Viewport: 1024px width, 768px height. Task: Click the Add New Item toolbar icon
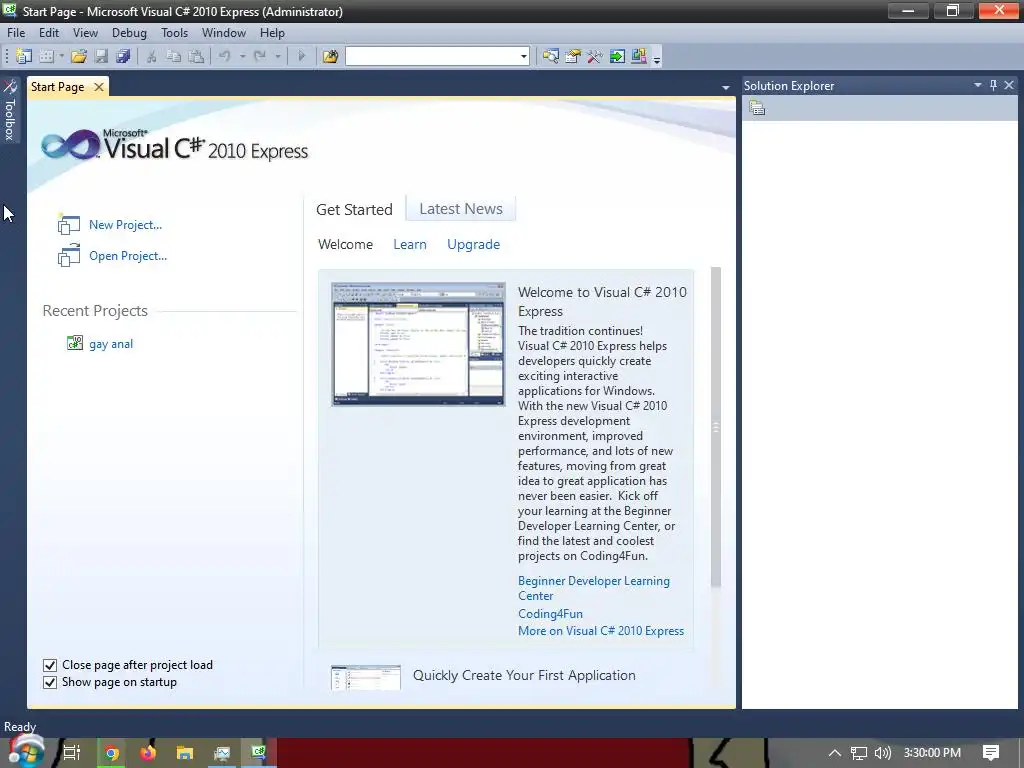pyautogui.click(x=46, y=57)
